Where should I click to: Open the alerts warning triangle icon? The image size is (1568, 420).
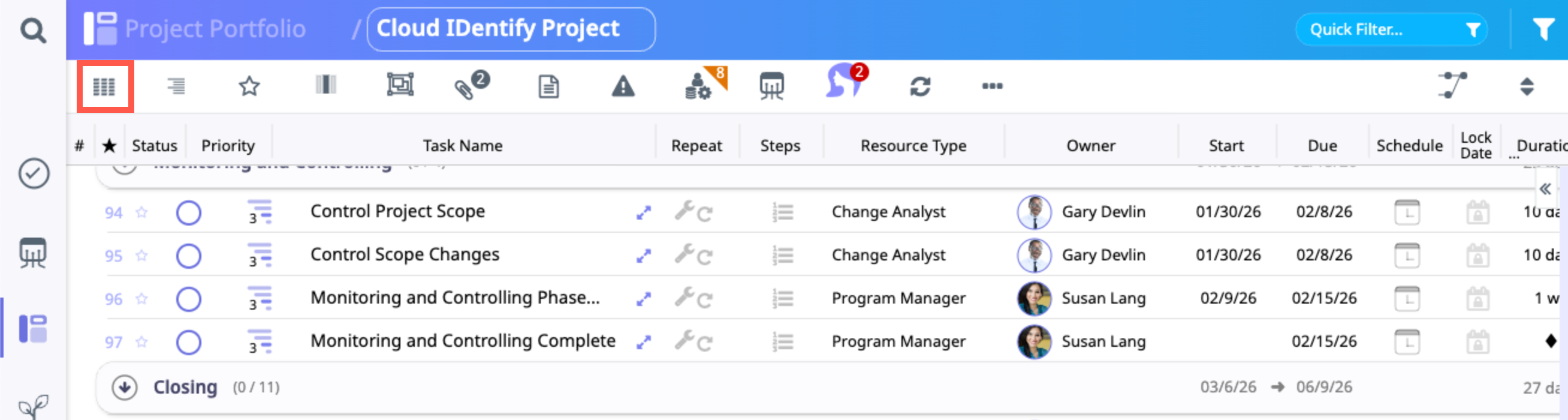pos(623,86)
